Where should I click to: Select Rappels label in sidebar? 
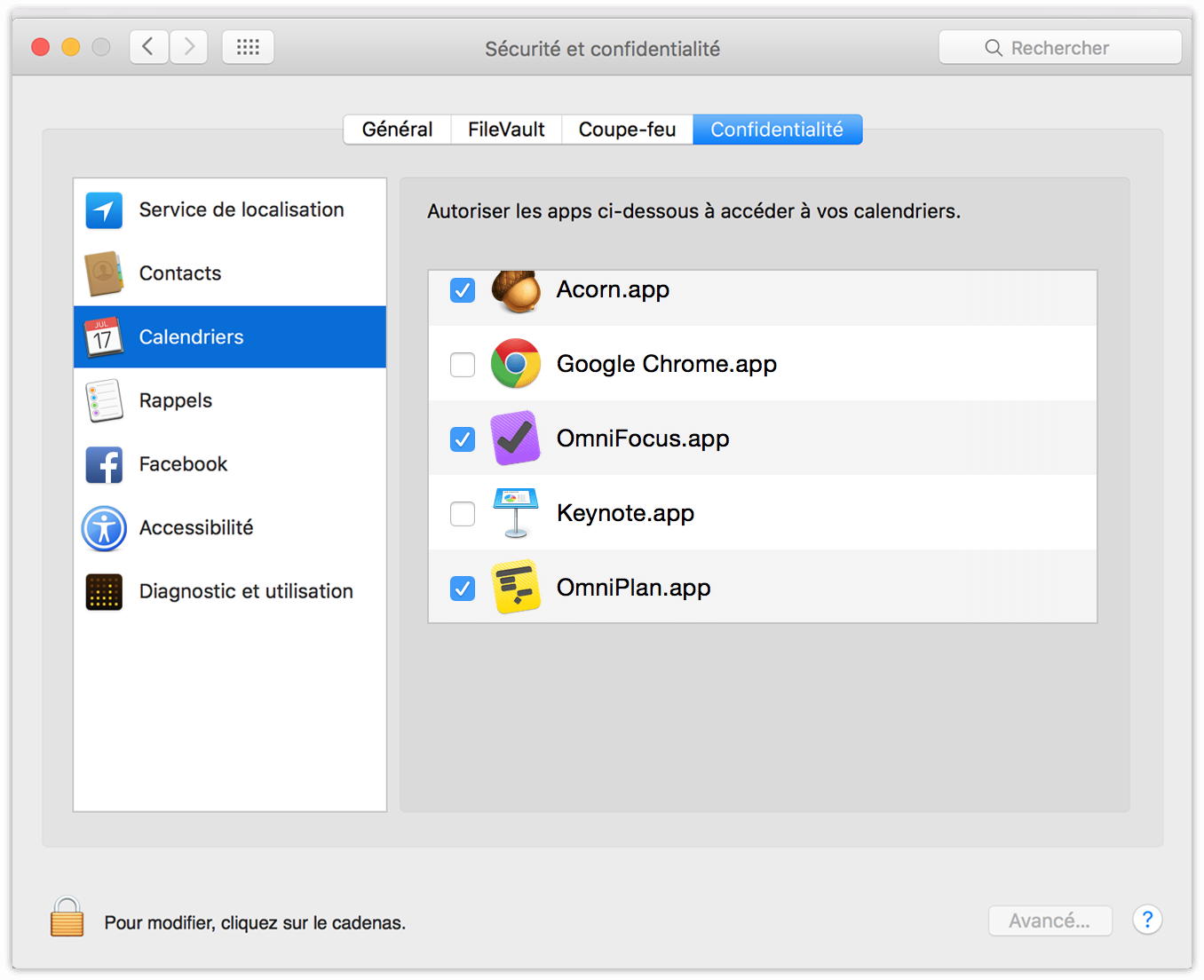click(176, 401)
